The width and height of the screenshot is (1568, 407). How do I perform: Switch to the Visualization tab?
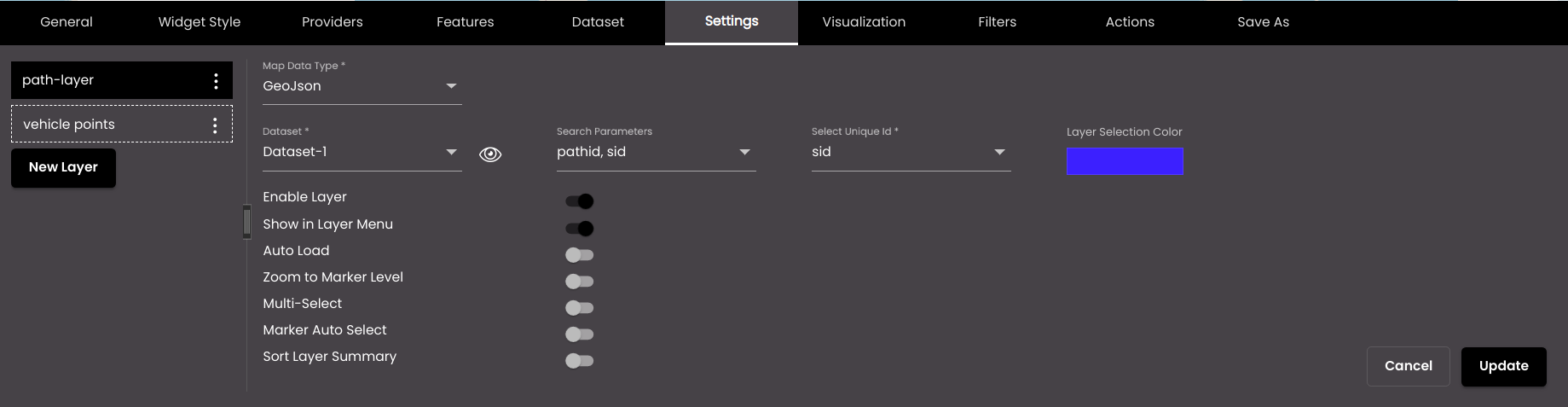click(x=865, y=22)
